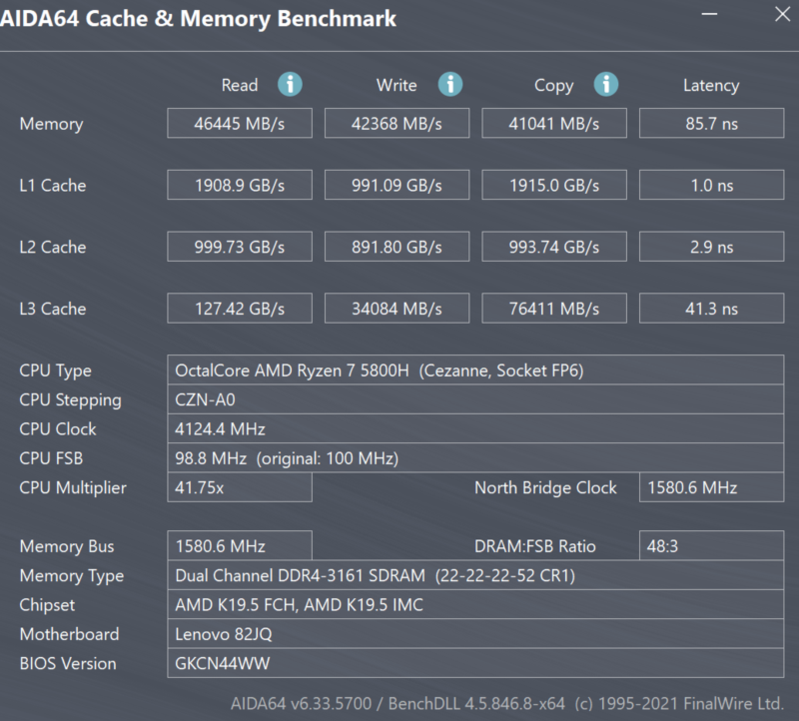799x721 pixels.
Task: Click the CPU Type field showing Ryzen 7 5800H
Action: (x=475, y=370)
